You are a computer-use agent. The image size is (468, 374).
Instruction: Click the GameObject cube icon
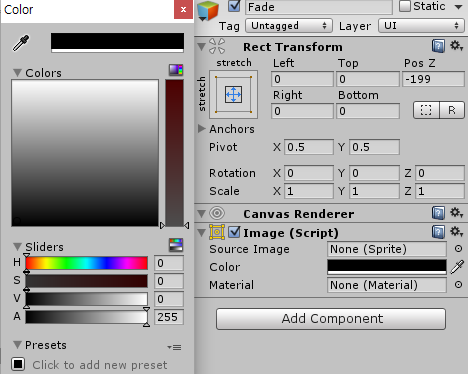pos(208,11)
